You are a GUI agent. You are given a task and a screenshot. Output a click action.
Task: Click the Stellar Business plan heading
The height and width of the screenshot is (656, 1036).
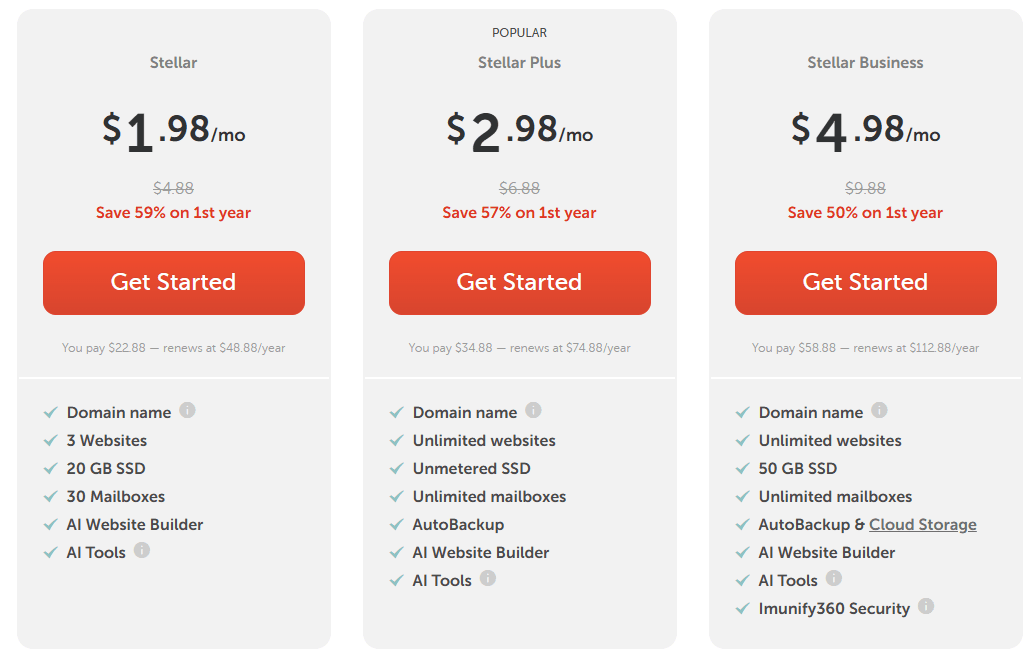(865, 62)
